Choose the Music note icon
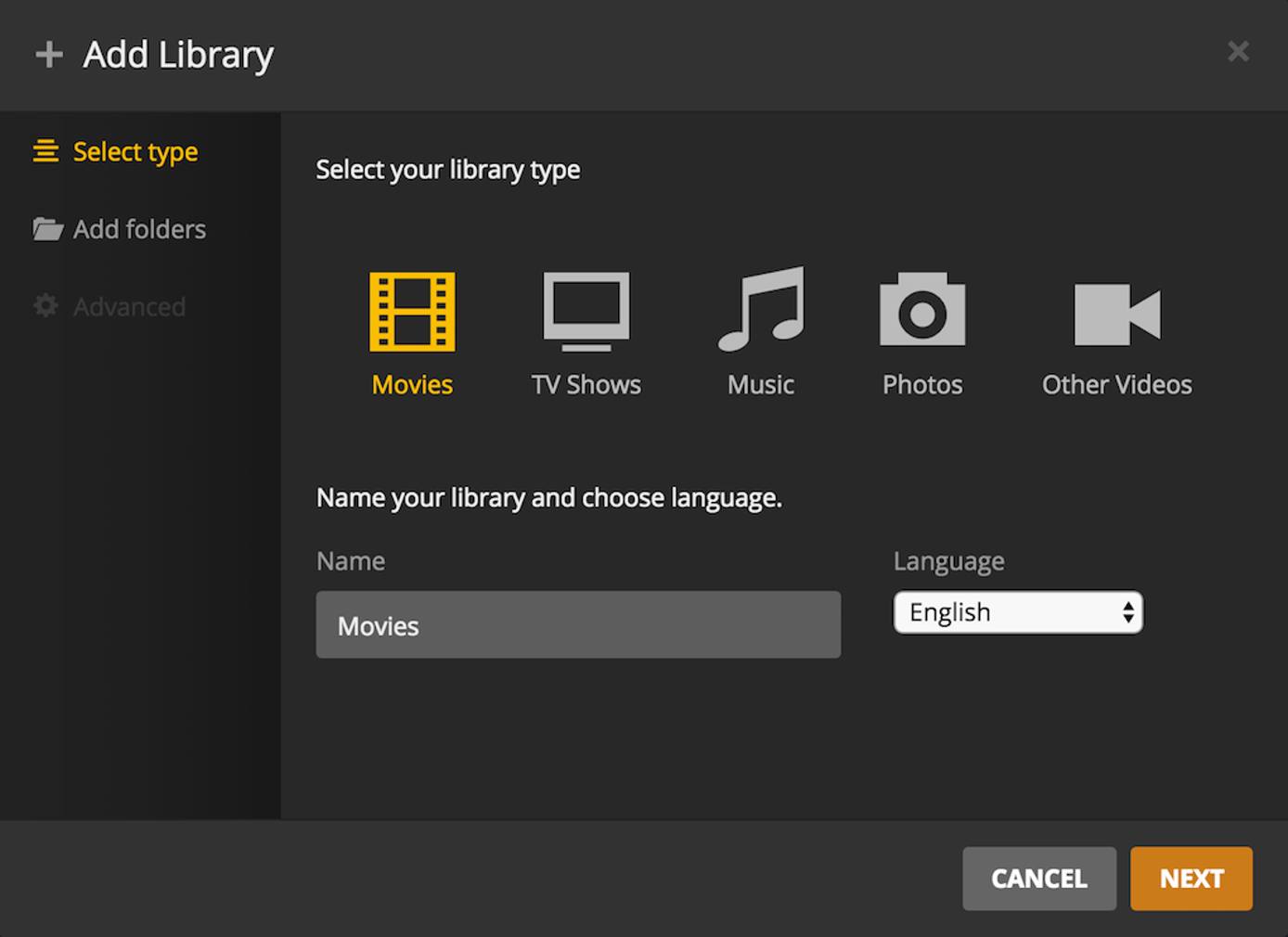Viewport: 1288px width, 937px height. [x=759, y=311]
